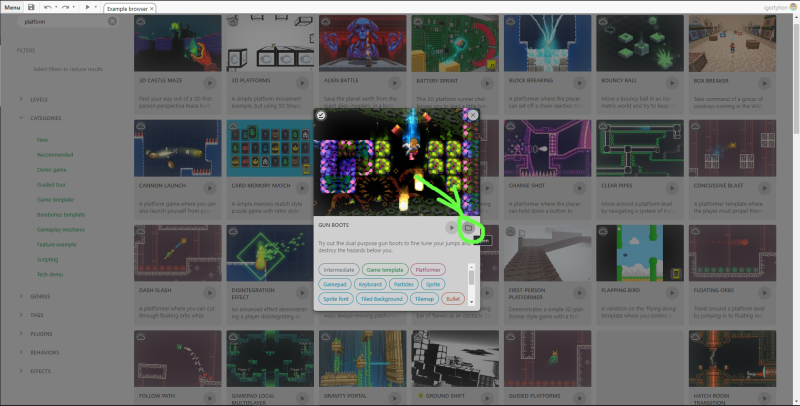Play the Alien Battle example
Viewport: 800px width, 406px height.
coord(394,83)
